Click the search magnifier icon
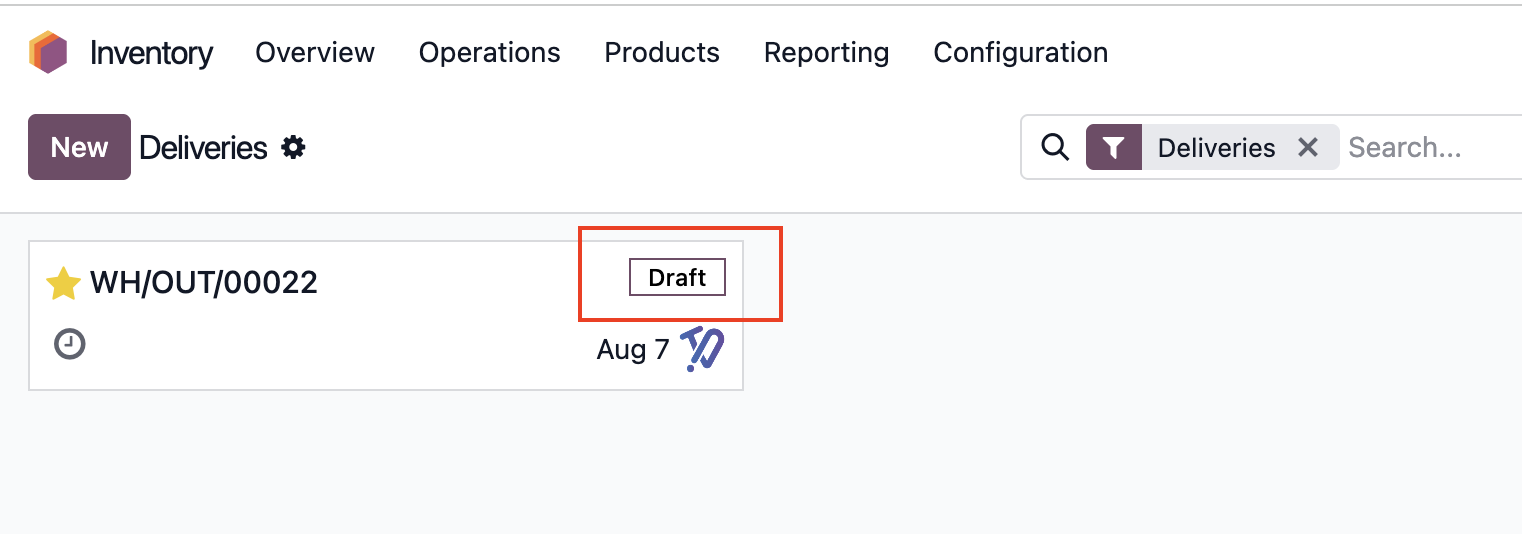 pos(1055,148)
